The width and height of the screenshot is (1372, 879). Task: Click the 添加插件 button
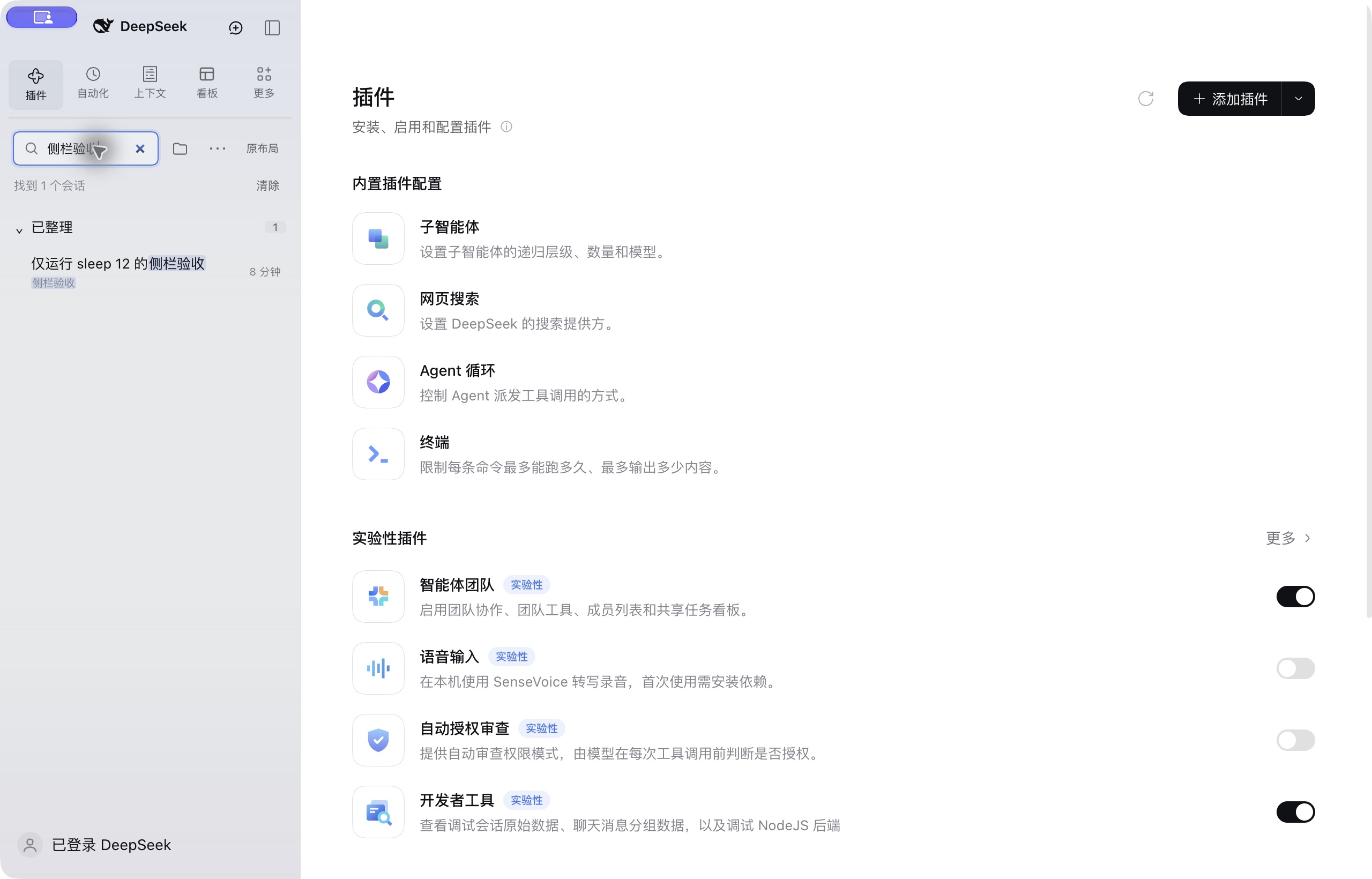[1230, 99]
